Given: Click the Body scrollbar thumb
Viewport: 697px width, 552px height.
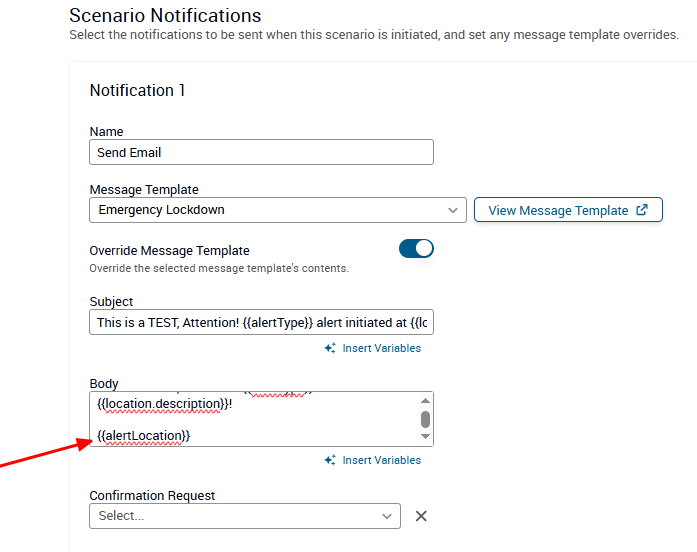Looking at the screenshot, I should pyautogui.click(x=425, y=419).
